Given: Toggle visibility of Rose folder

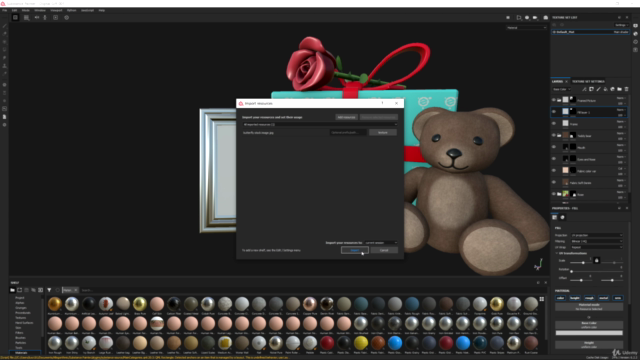Looking at the screenshot, I should [x=554, y=194].
